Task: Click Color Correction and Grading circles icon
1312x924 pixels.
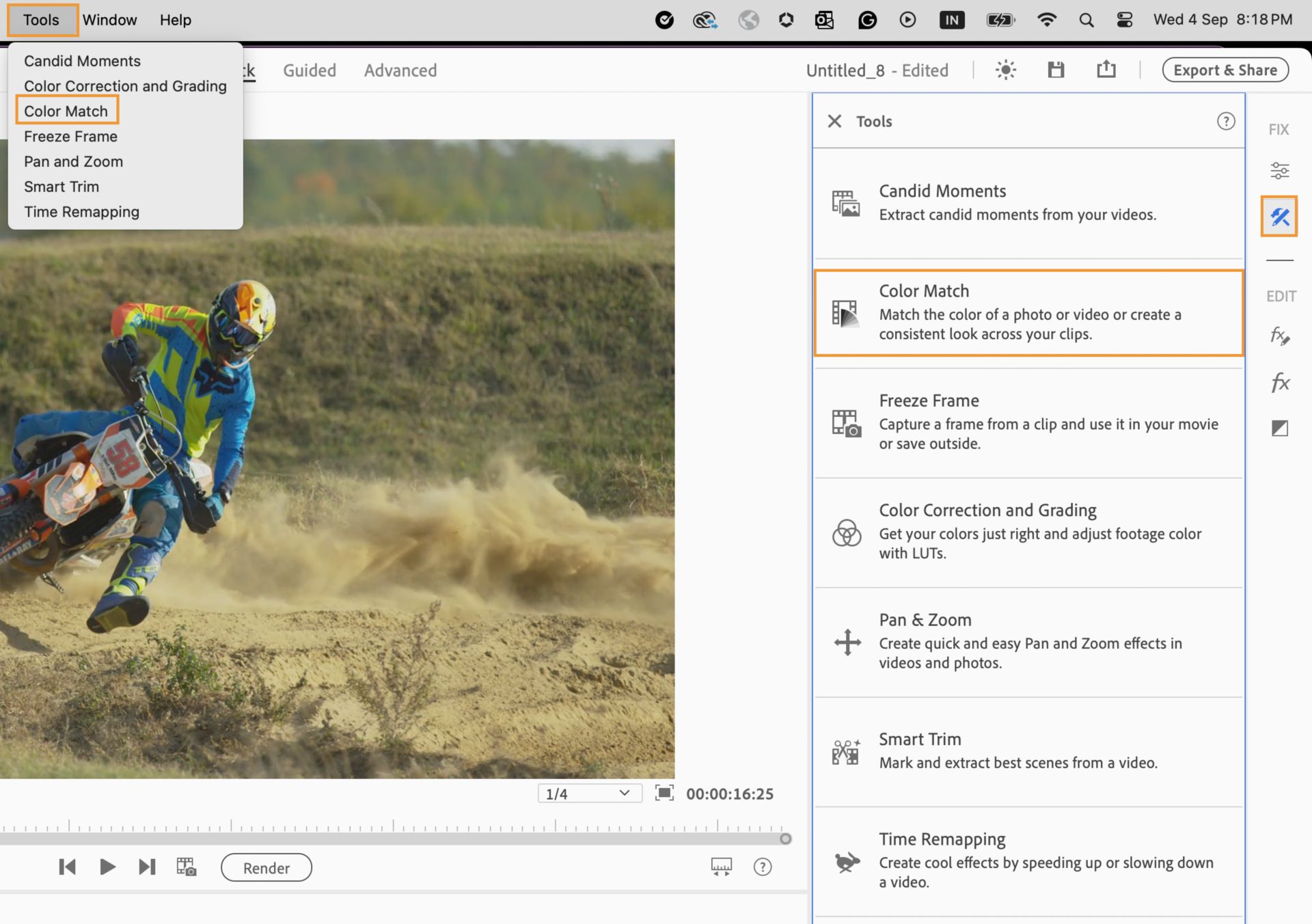Action: coord(846,532)
